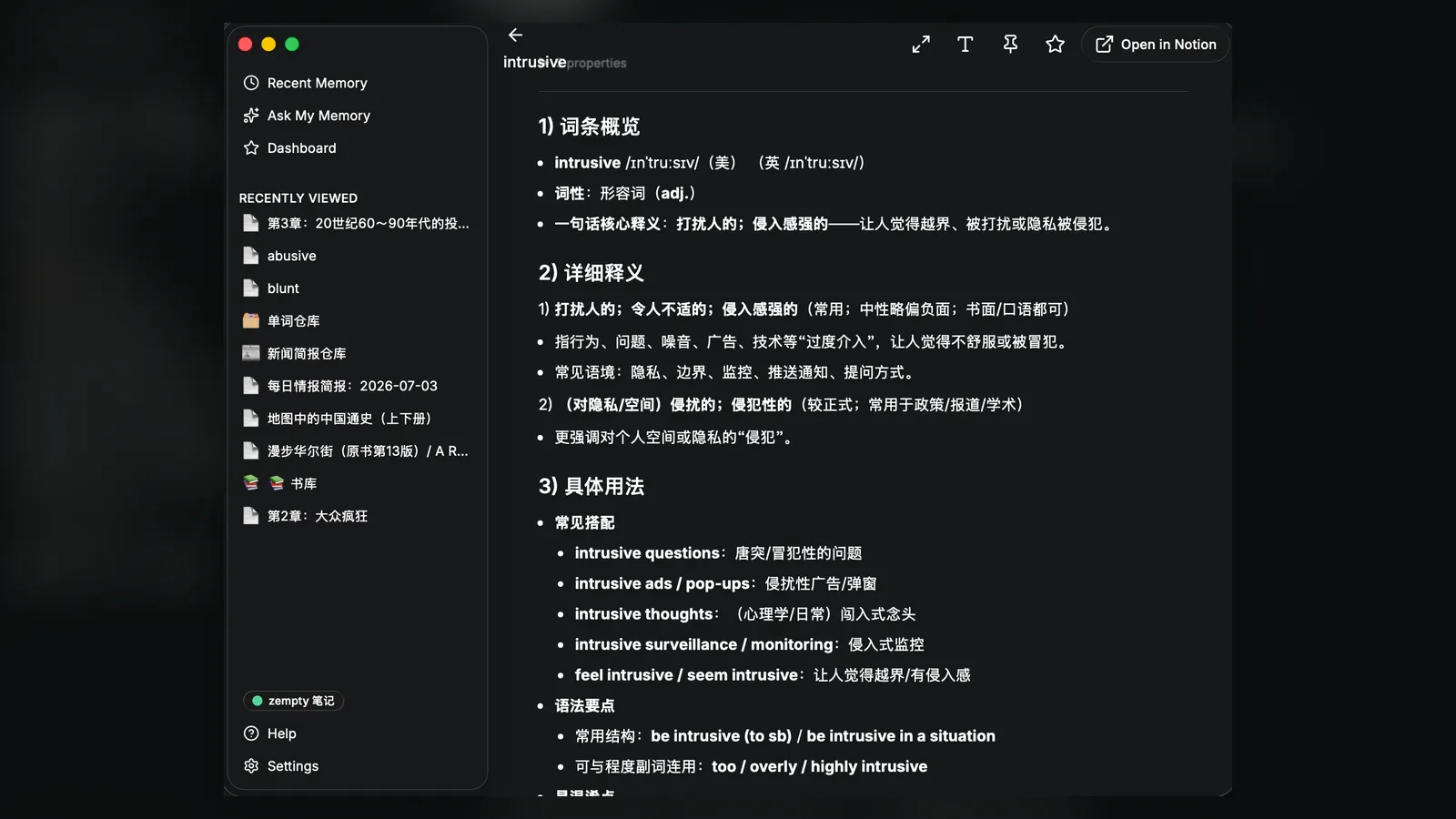Viewport: 1456px width, 819px height.
Task: Click 词性：形容词（adj.）line
Action: [625, 193]
